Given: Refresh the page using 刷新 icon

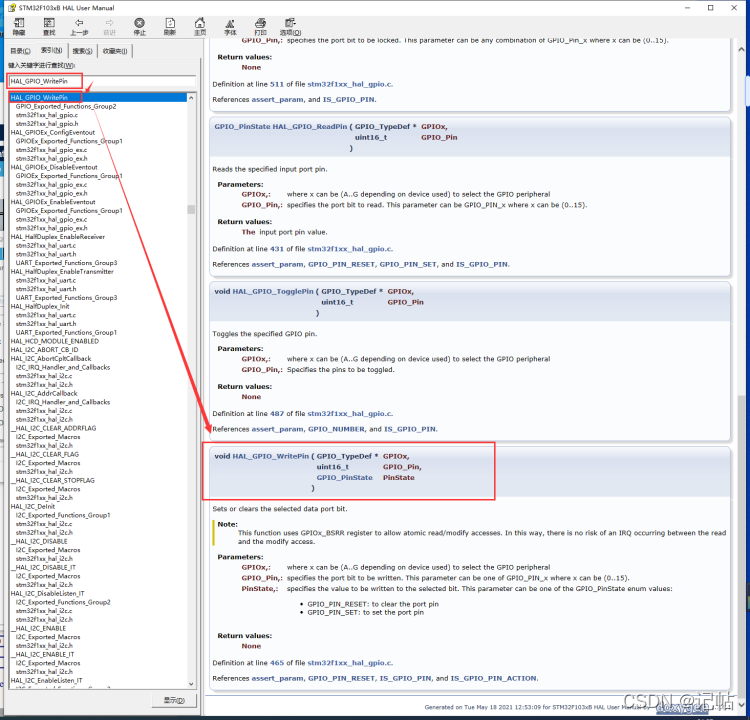Looking at the screenshot, I should click(x=170, y=27).
